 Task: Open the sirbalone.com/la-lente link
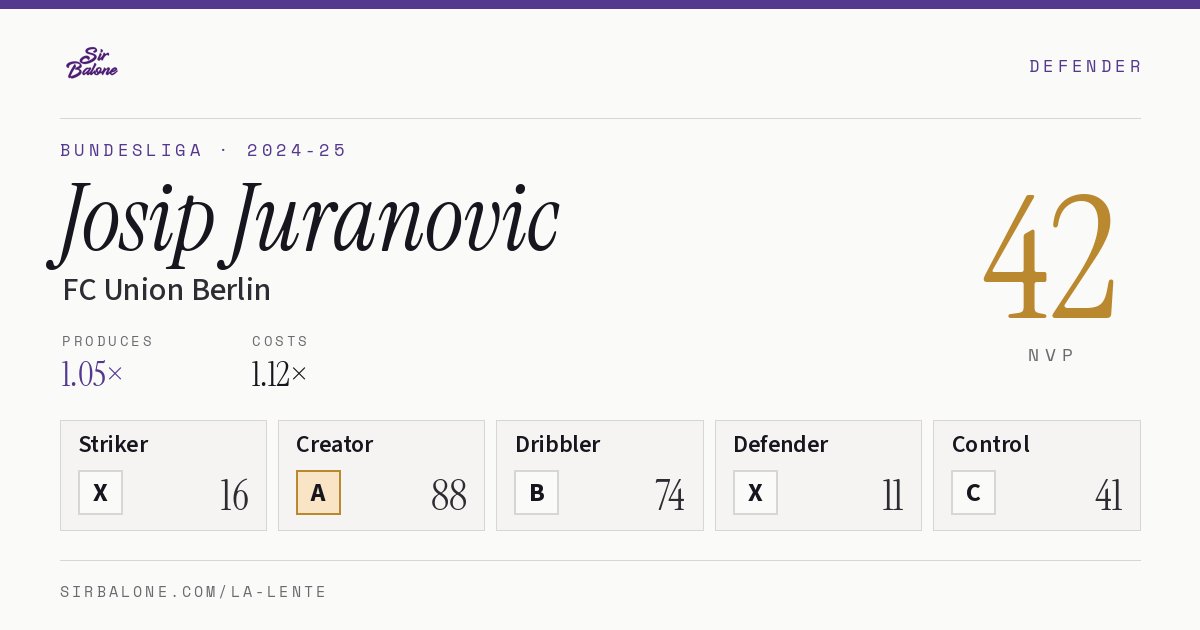(x=193, y=592)
